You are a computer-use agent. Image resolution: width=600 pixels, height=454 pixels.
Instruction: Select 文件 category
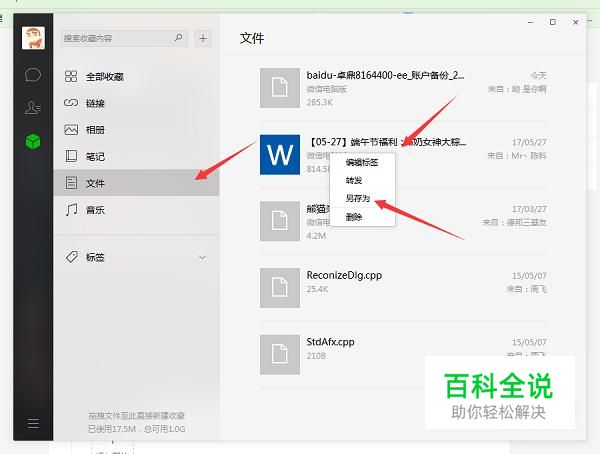[x=136, y=183]
